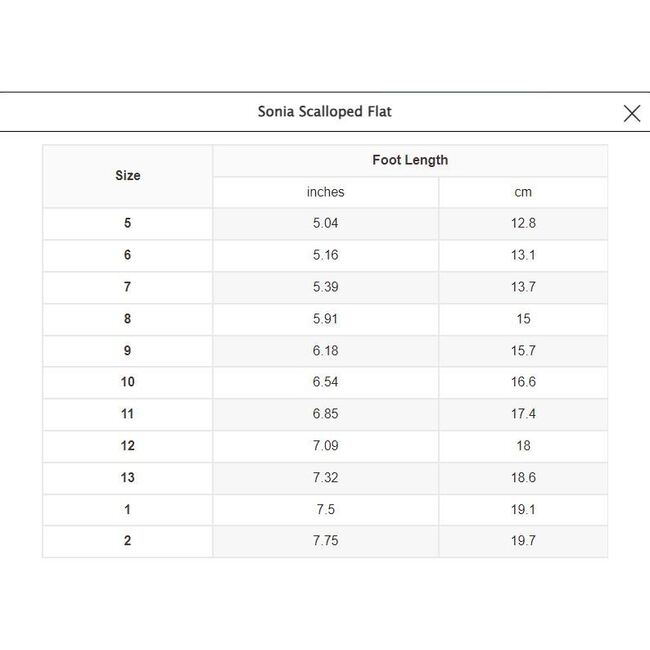The height and width of the screenshot is (650, 650).
Task: Click the Sonia Scalloped Flat title
Action: (325, 112)
